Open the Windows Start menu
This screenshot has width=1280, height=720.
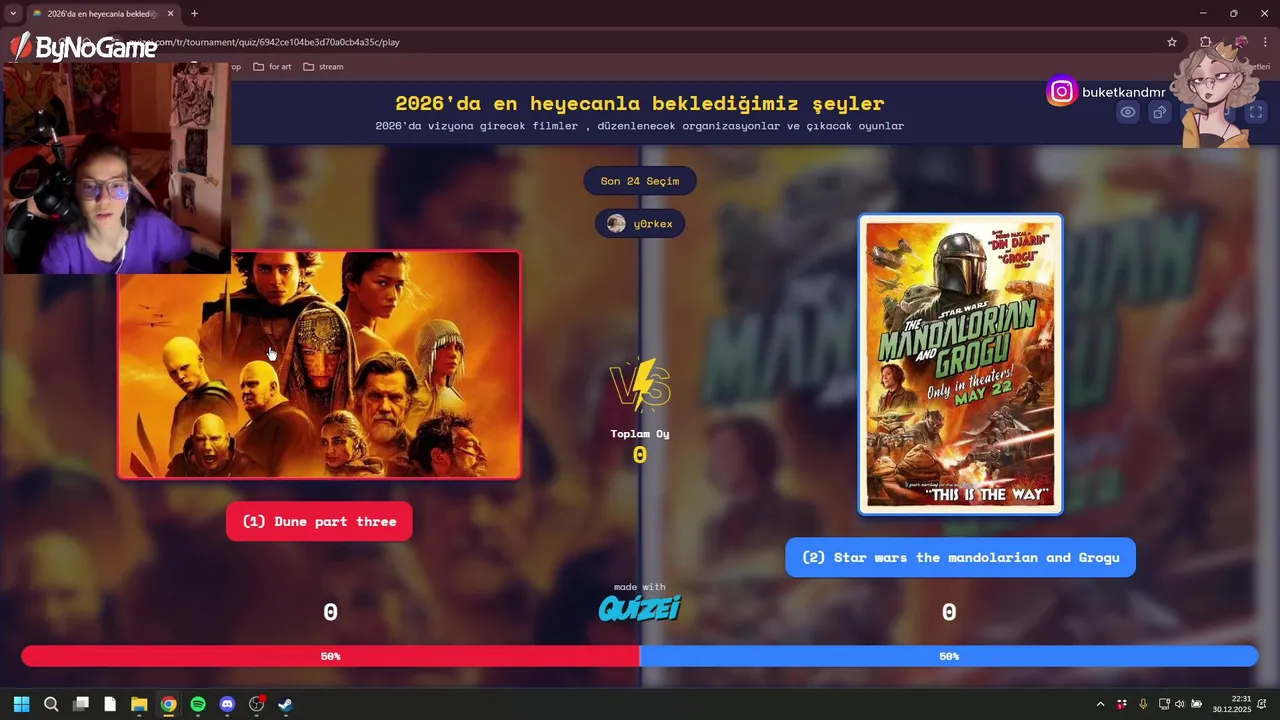pos(21,704)
